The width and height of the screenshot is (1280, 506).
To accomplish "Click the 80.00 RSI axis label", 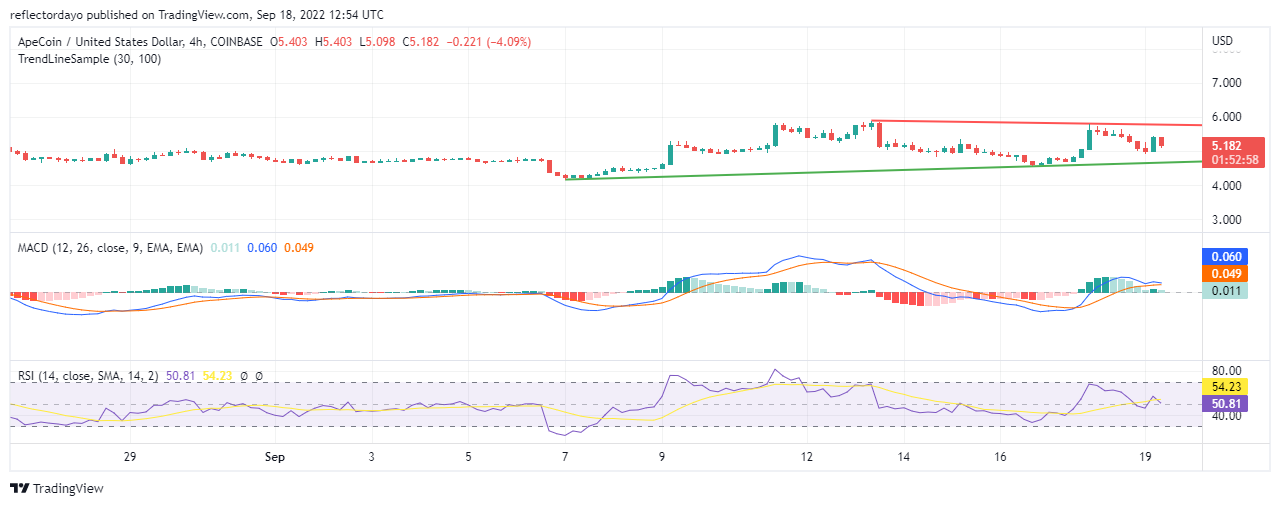I will [x=1227, y=371].
